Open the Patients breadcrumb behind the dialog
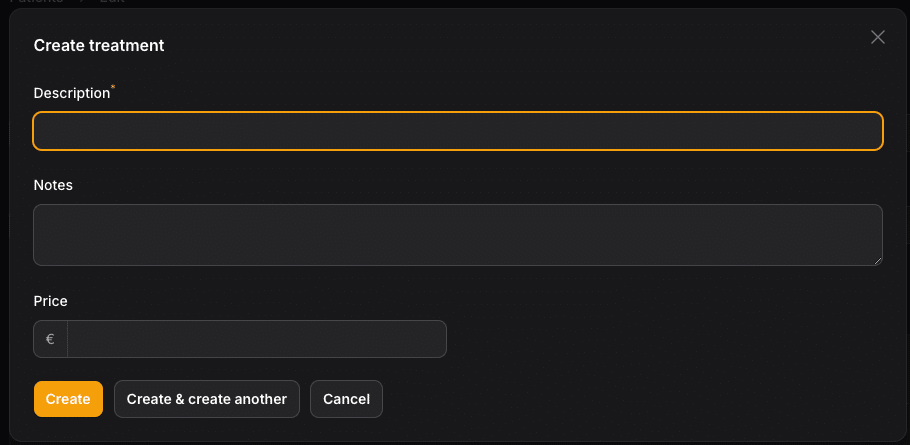This screenshot has height=445, width=910. 36,2
